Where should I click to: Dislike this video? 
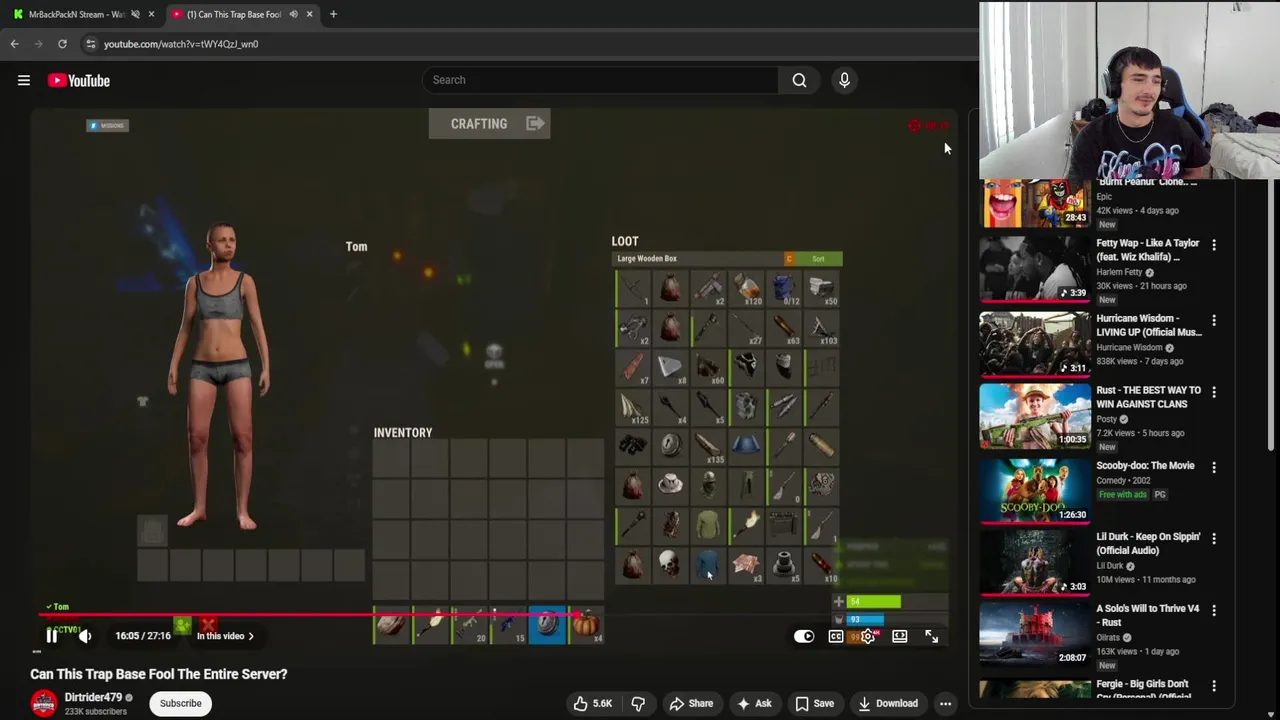coord(638,703)
